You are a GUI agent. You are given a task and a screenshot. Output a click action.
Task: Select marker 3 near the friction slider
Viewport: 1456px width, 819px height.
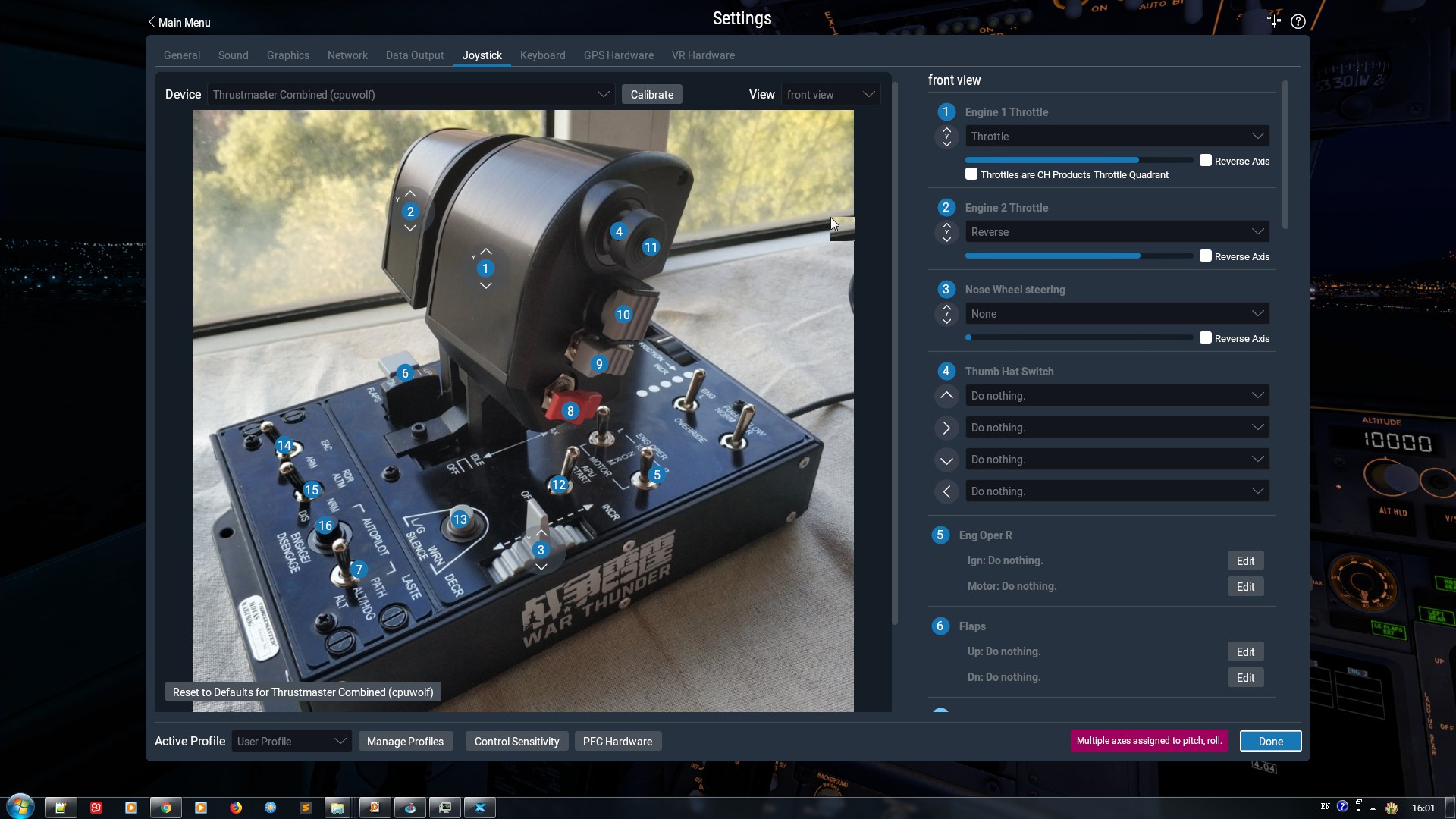pos(541,550)
